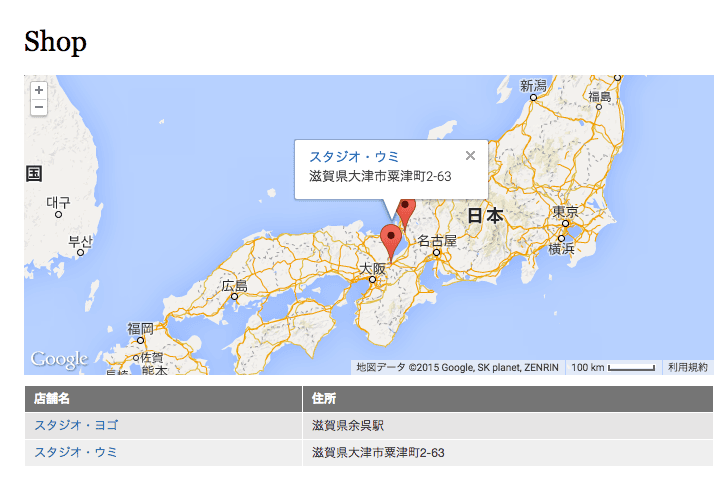This screenshot has width=722, height=485.
Task: Click the 東京 city label on map
Action: pos(565,212)
